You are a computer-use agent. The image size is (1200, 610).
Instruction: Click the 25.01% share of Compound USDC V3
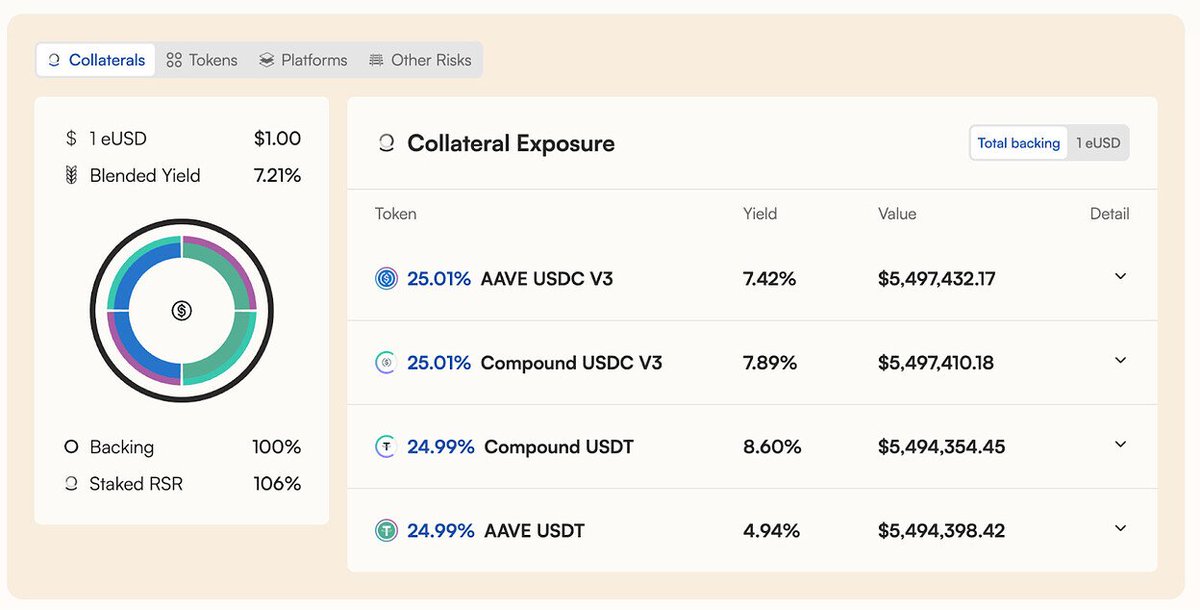[x=439, y=363]
